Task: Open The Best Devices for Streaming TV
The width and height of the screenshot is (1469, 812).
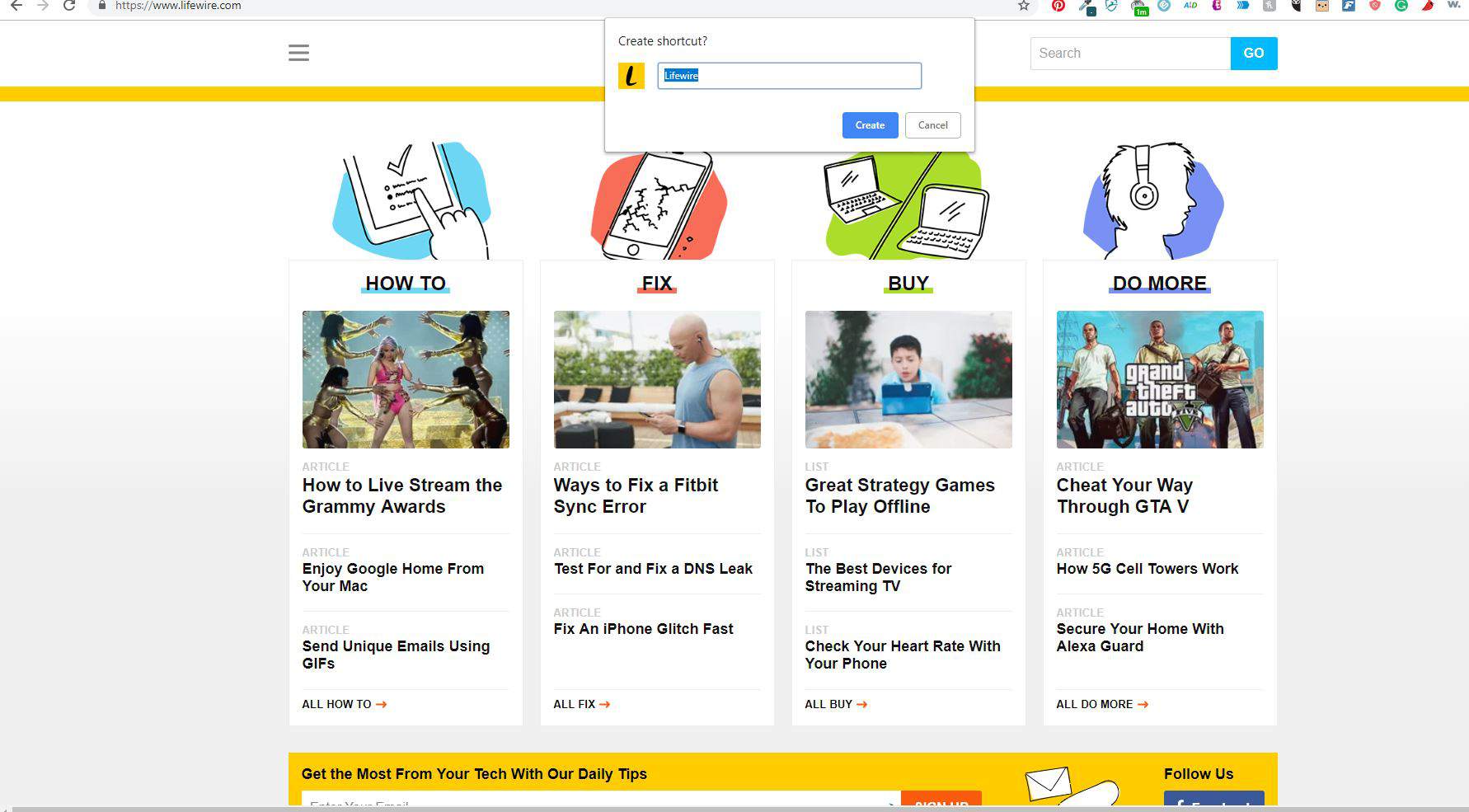Action: (x=878, y=577)
